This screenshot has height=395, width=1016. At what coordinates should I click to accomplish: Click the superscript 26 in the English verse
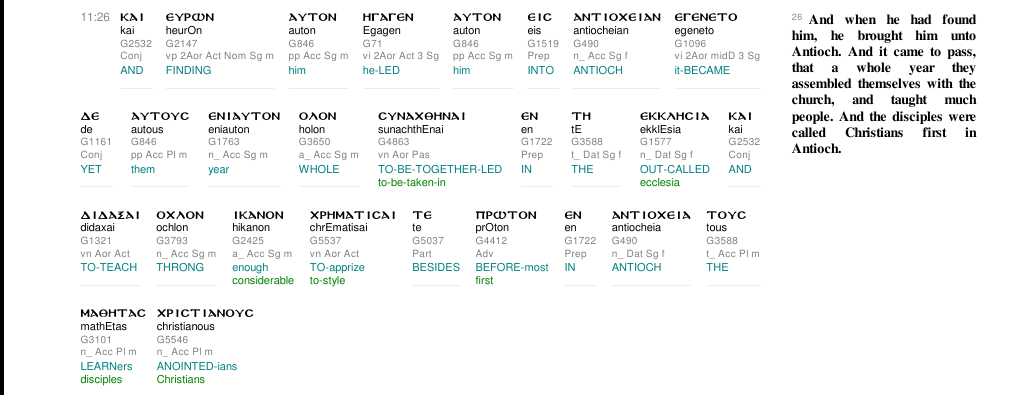point(797,17)
